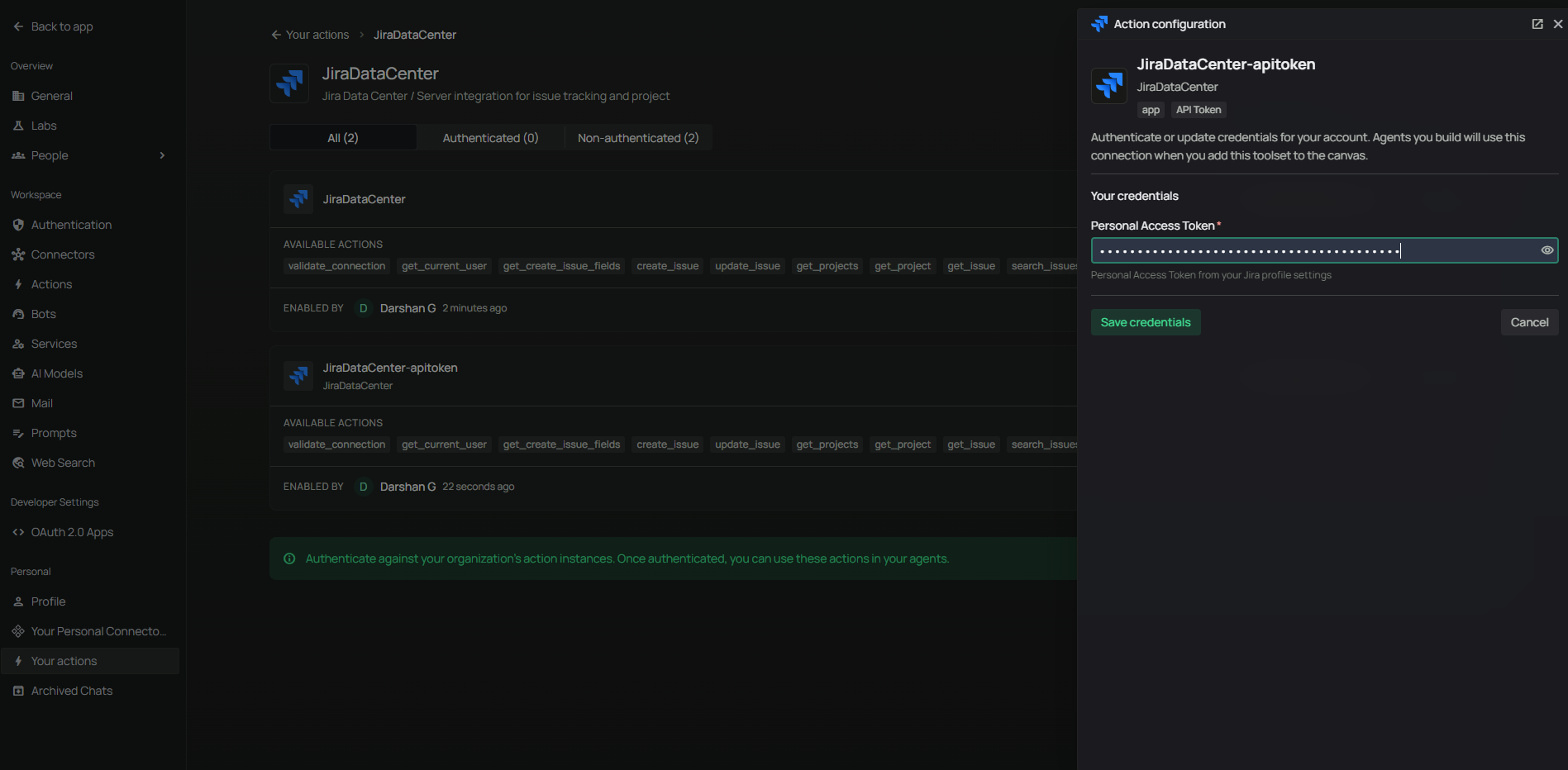
Task: Select the People group icon
Action: (18, 155)
